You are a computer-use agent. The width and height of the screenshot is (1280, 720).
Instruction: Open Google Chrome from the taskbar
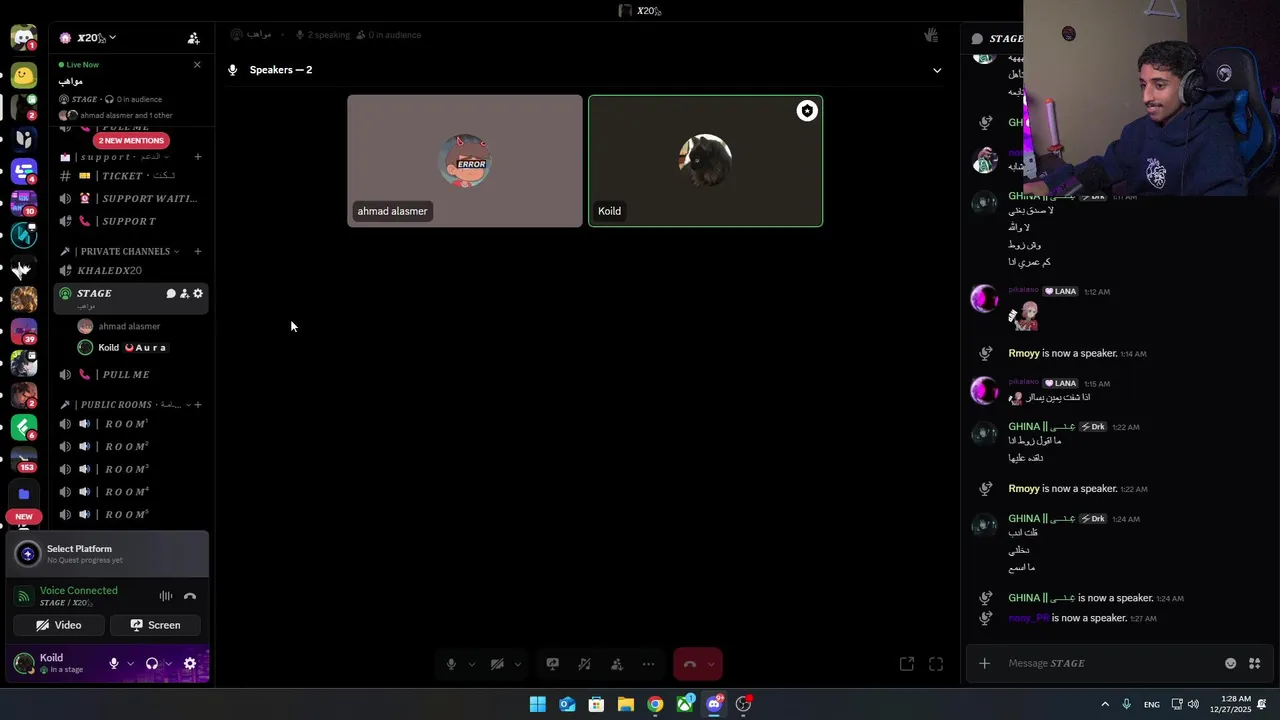click(x=655, y=705)
